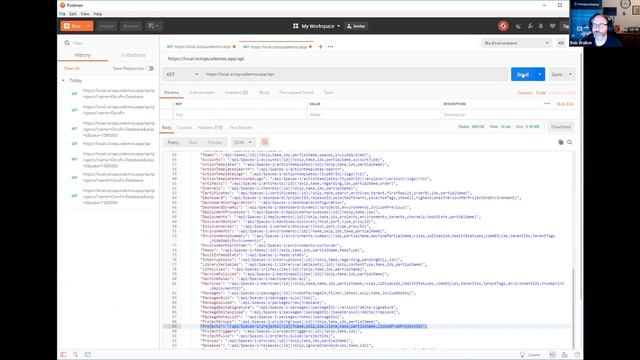The image size is (640, 360).
Task: Open the Save dropdown arrow
Action: coord(570,74)
